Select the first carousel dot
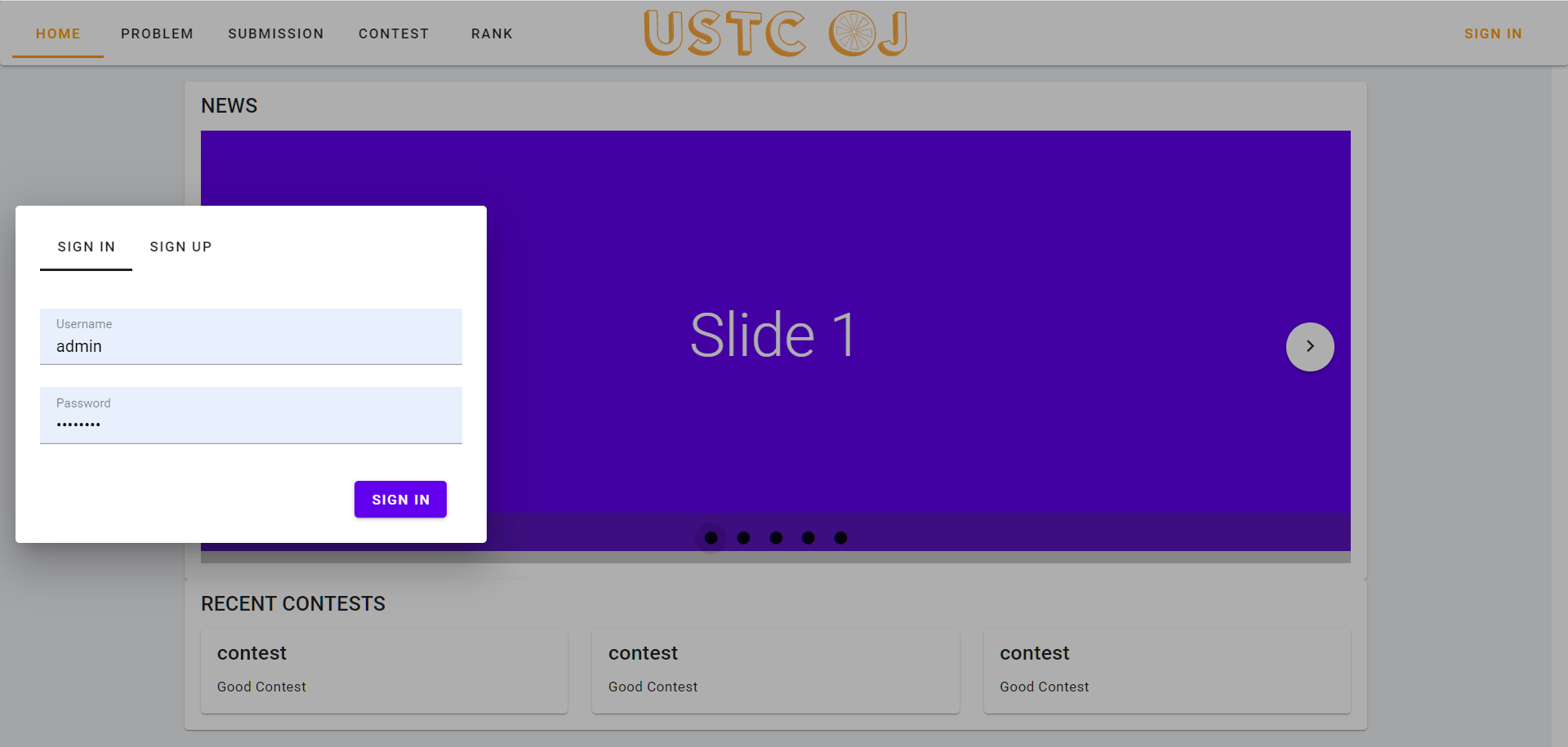This screenshot has width=1568, height=747. [x=711, y=537]
